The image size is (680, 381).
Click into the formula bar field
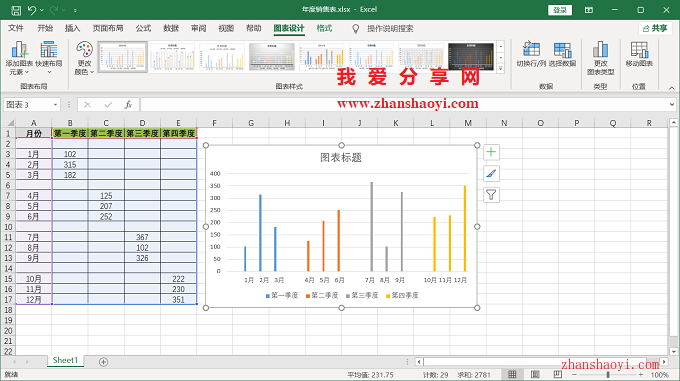(x=404, y=105)
